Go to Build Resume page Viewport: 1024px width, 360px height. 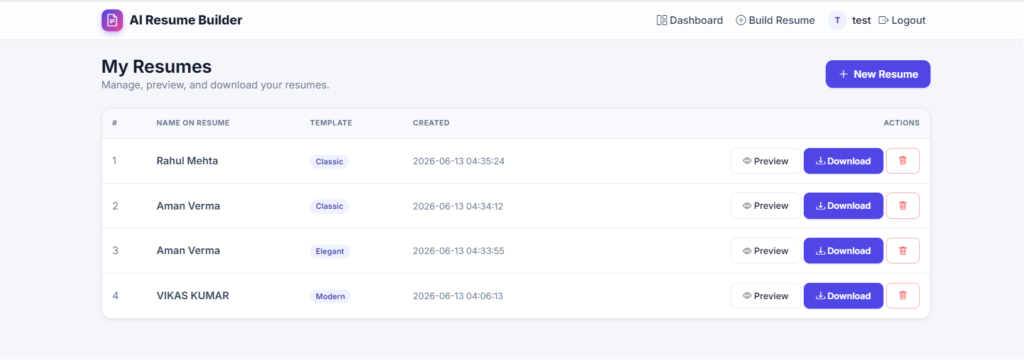[775, 20]
